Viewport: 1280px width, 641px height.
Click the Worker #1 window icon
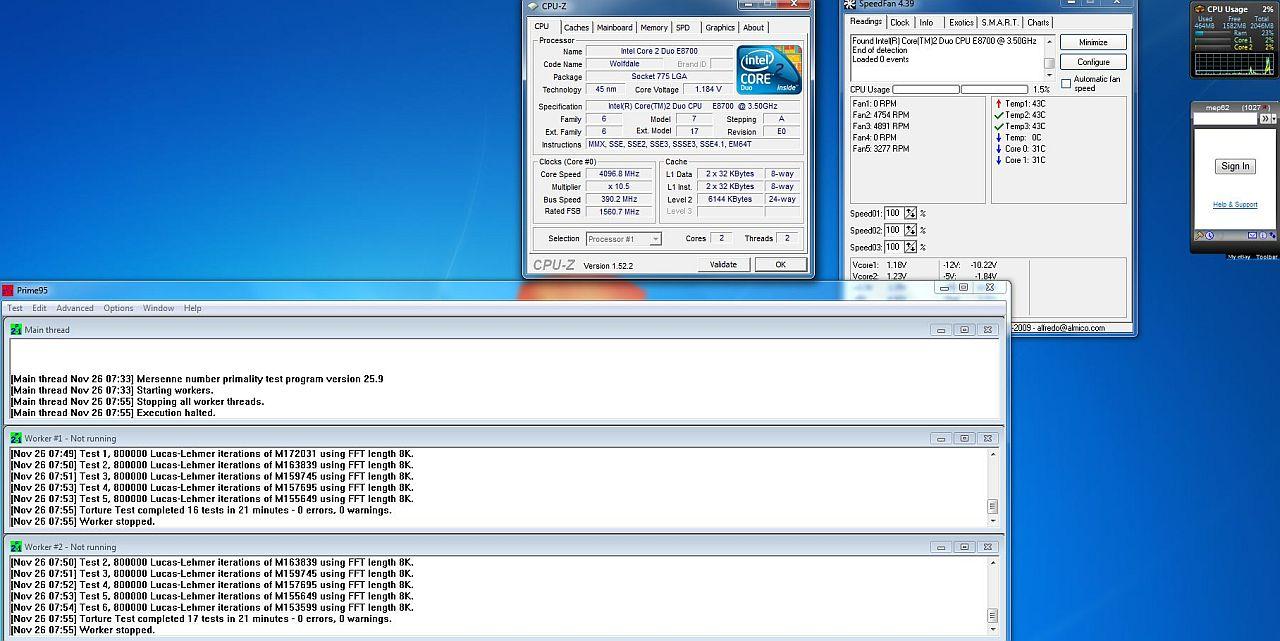(x=16, y=438)
